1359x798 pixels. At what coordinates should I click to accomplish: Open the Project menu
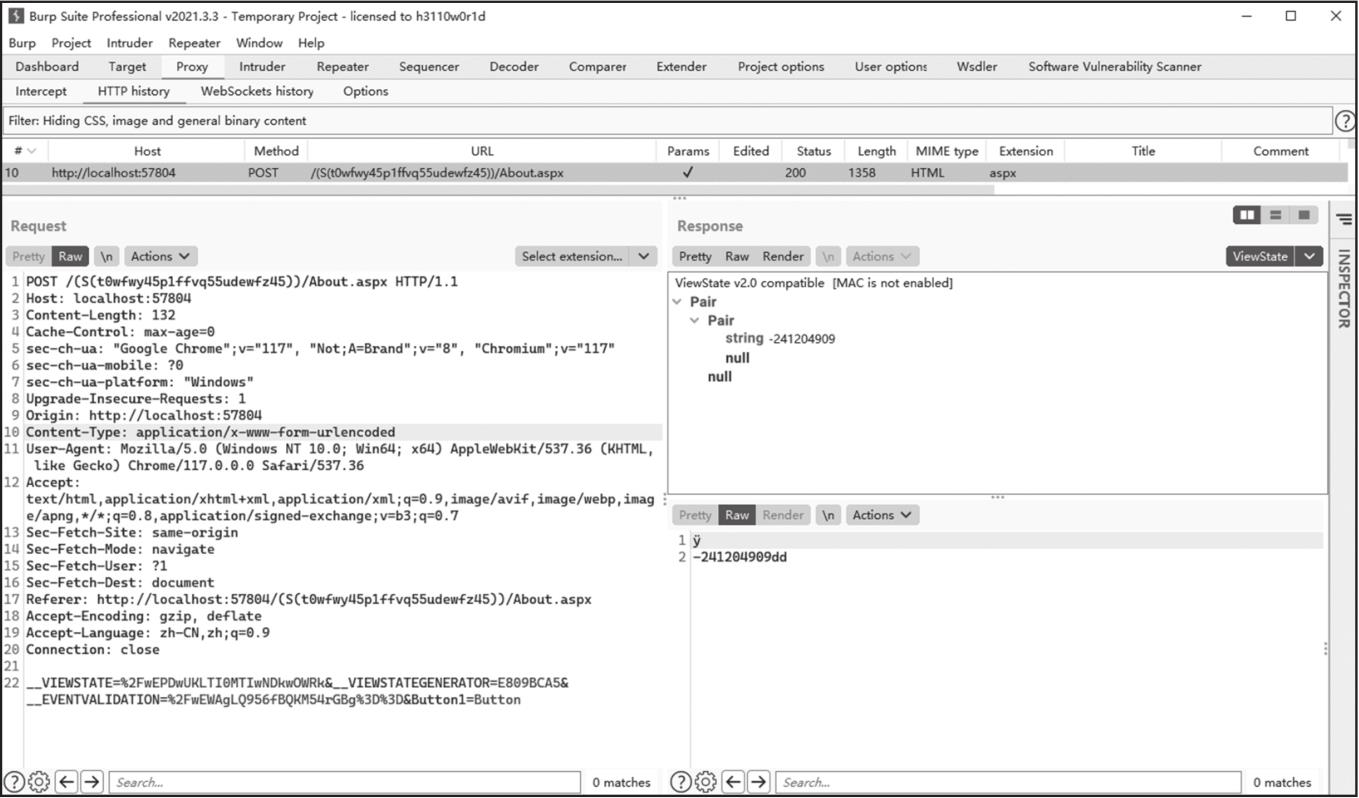tap(71, 43)
